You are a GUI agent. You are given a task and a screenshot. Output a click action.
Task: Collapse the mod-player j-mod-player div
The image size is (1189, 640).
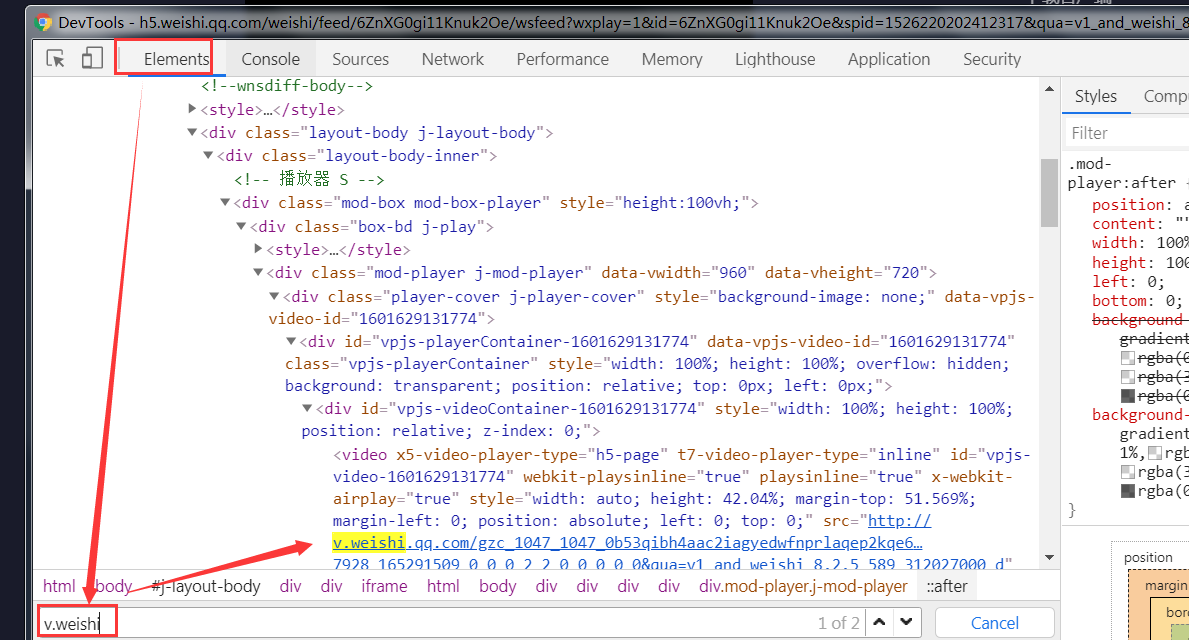[258, 272]
